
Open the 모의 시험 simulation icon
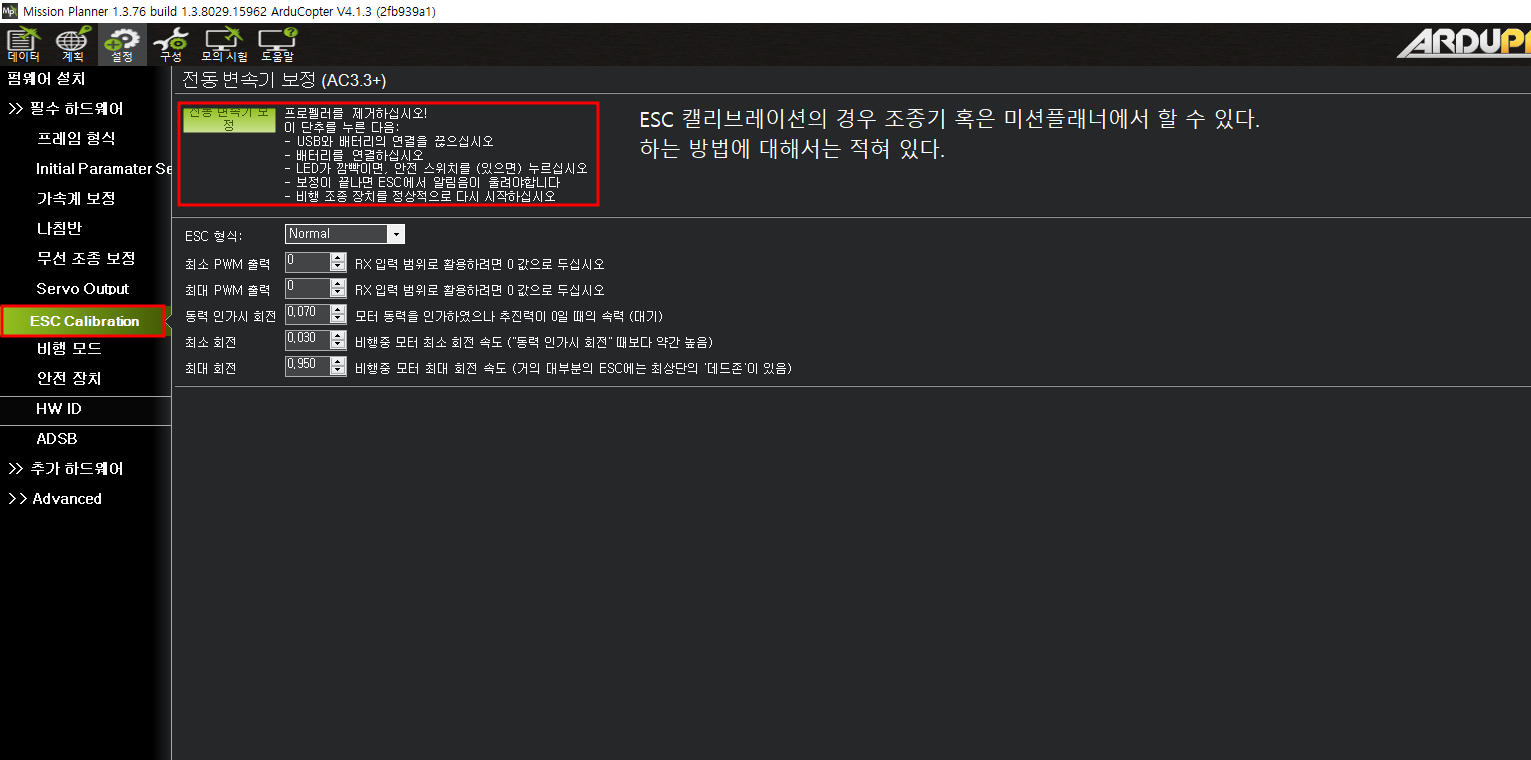pos(224,45)
